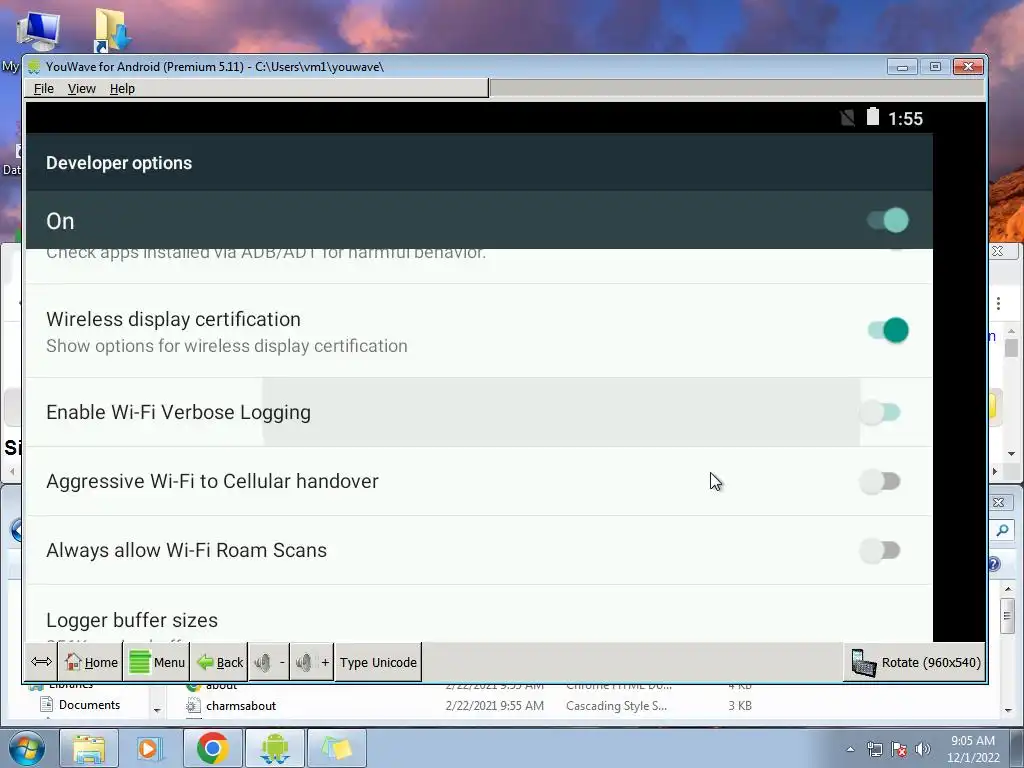Viewport: 1024px width, 768px height.
Task: Open the Help menu
Action: tap(122, 88)
